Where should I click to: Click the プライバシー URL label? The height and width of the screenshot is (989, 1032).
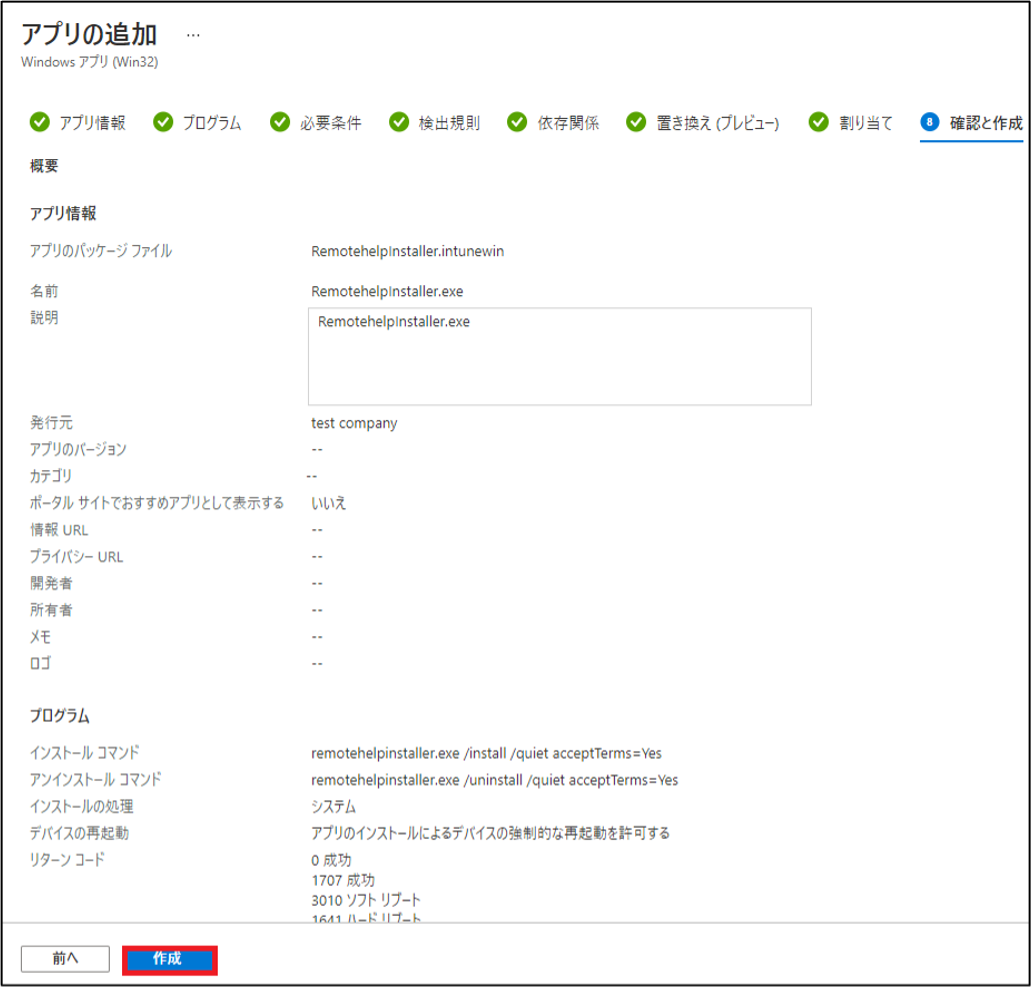tap(76, 557)
